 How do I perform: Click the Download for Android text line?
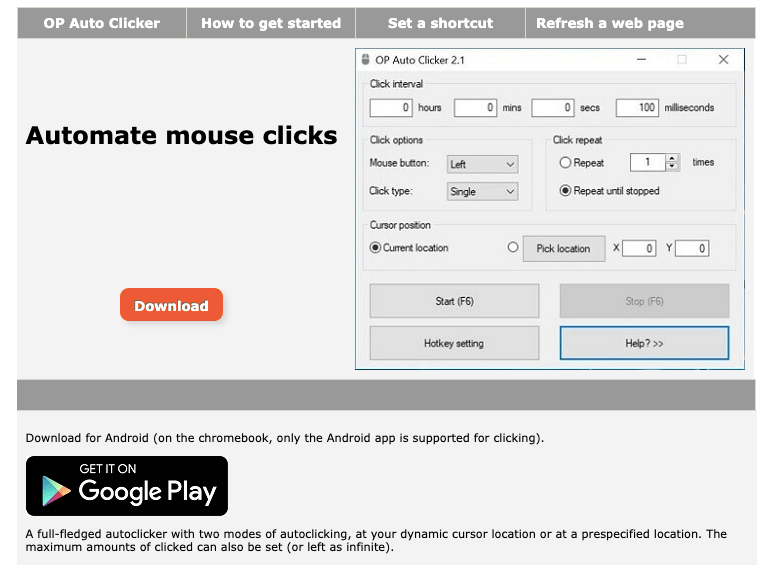click(x=285, y=438)
